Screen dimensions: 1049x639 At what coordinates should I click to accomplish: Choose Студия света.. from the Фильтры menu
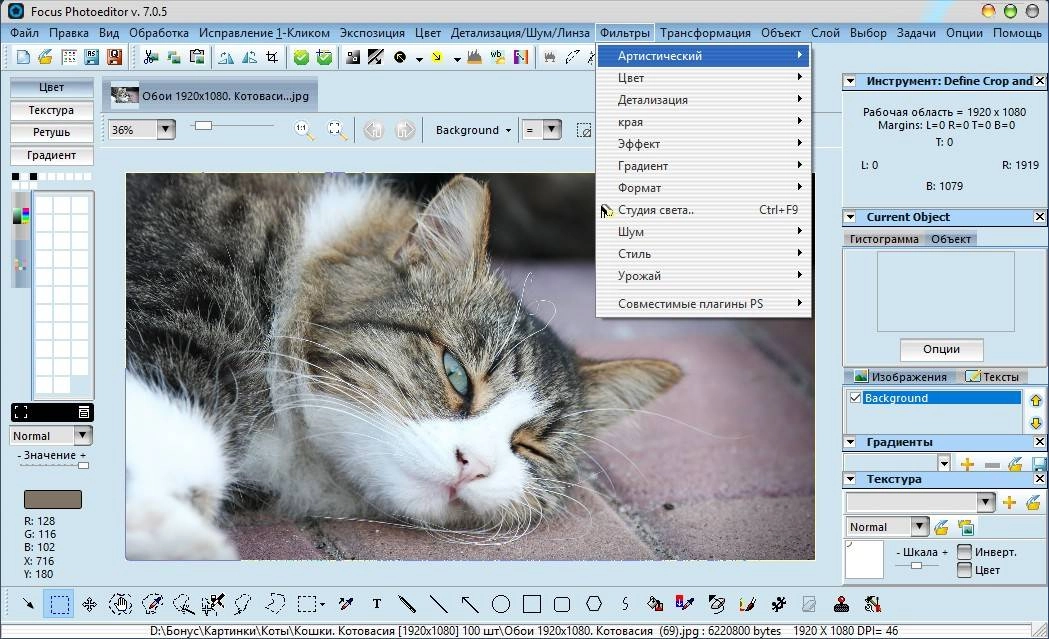[x=703, y=209]
